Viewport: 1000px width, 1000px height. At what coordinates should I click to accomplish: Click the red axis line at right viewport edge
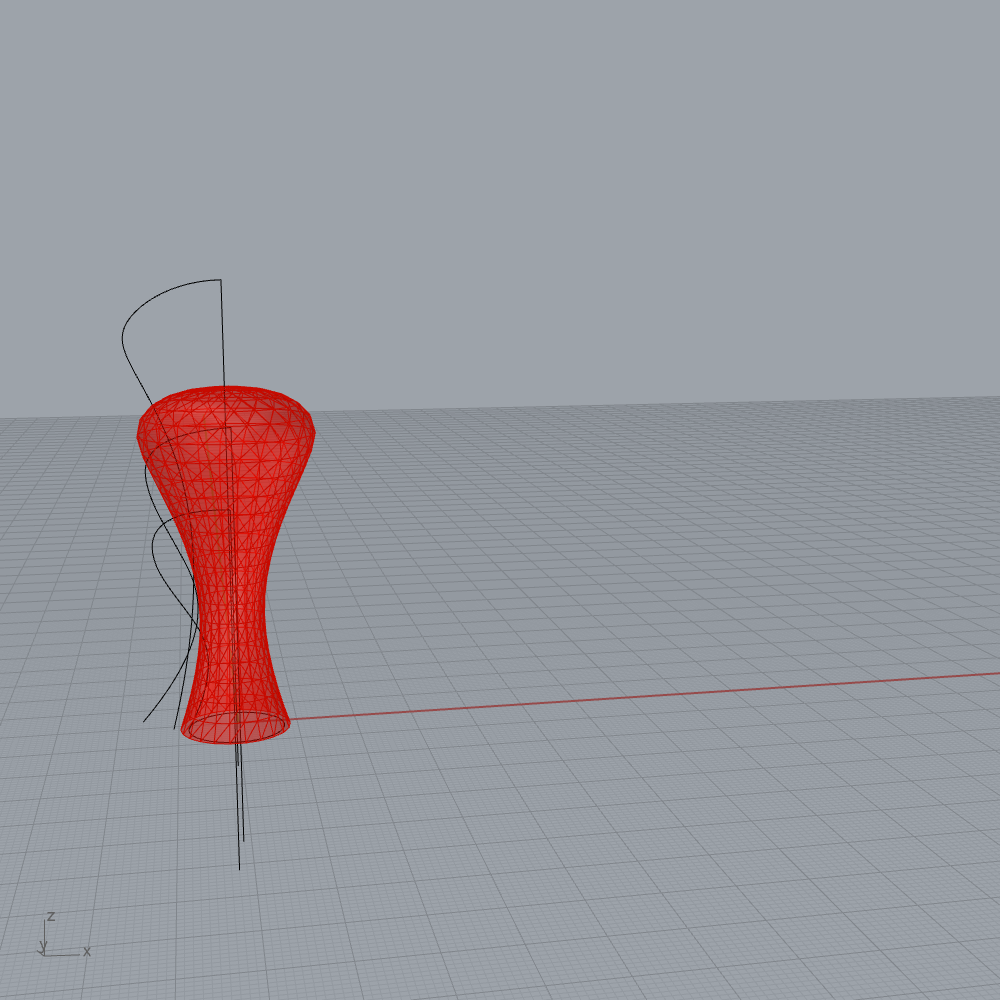(994, 673)
